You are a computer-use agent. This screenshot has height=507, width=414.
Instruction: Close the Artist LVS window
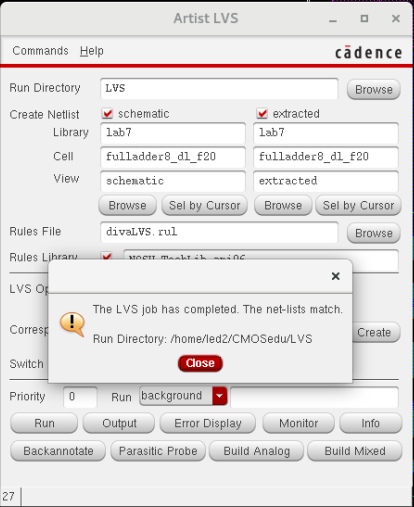point(396,18)
